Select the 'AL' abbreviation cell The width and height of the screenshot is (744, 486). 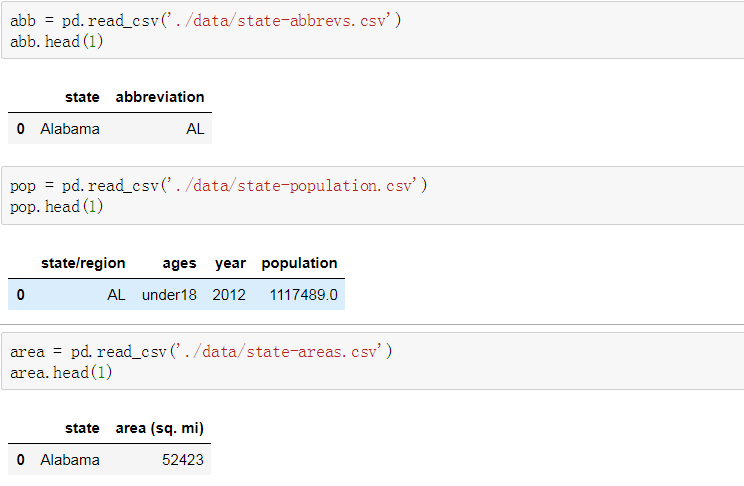(194, 129)
